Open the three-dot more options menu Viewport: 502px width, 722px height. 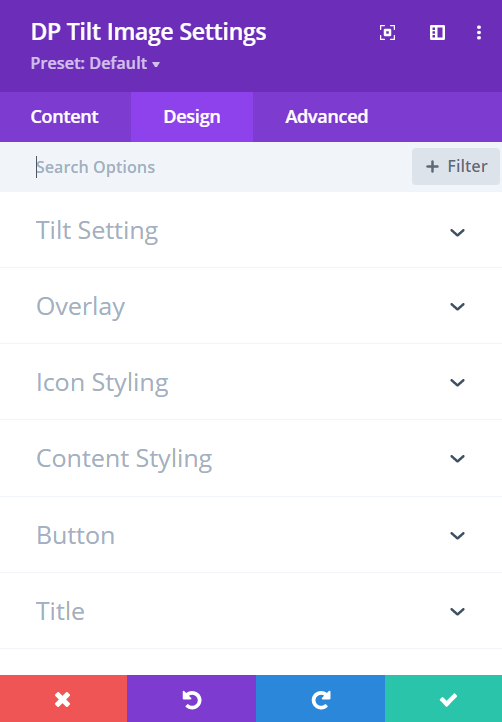[x=479, y=33]
